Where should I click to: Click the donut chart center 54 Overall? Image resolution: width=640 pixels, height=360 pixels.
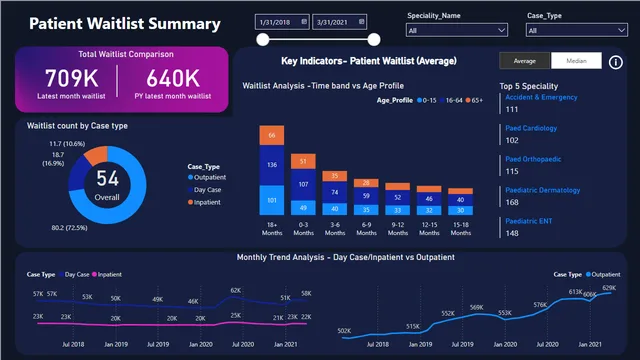coord(107,185)
